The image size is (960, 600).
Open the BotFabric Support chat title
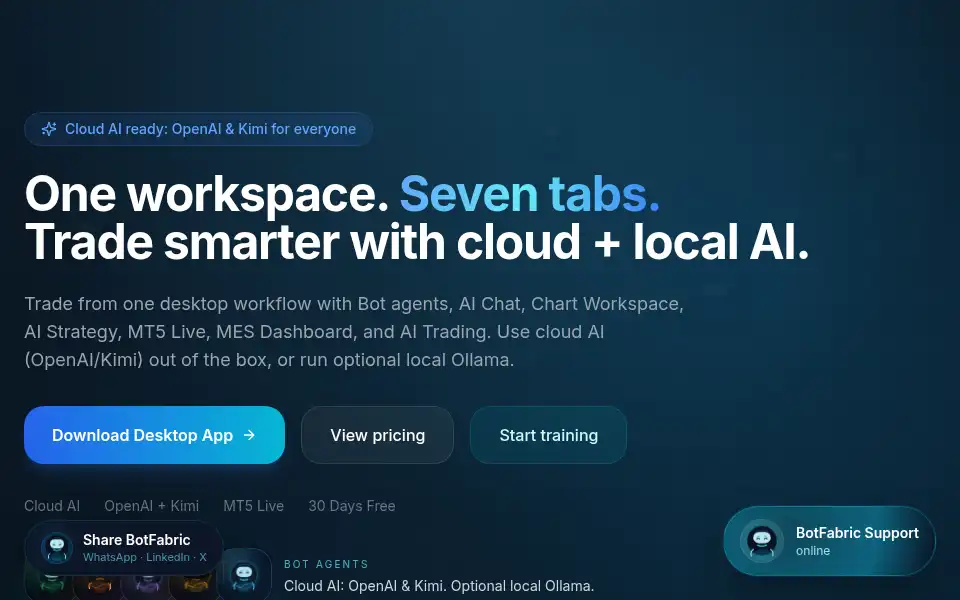coord(857,533)
